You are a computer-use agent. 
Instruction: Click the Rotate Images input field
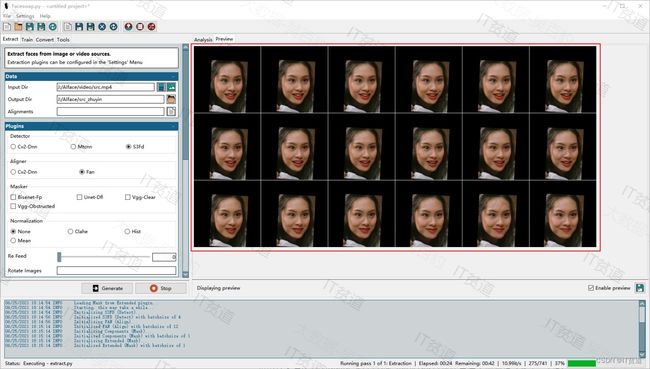(116, 270)
